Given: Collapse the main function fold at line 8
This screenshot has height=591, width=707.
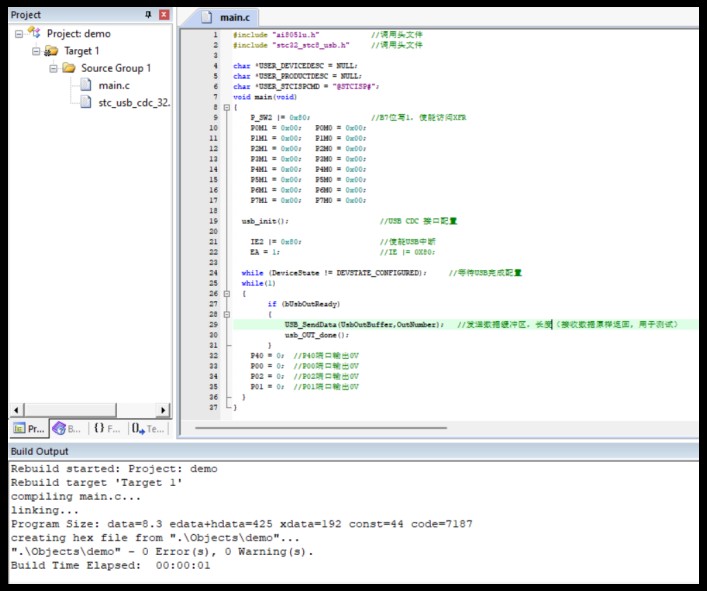Looking at the screenshot, I should pos(227,107).
